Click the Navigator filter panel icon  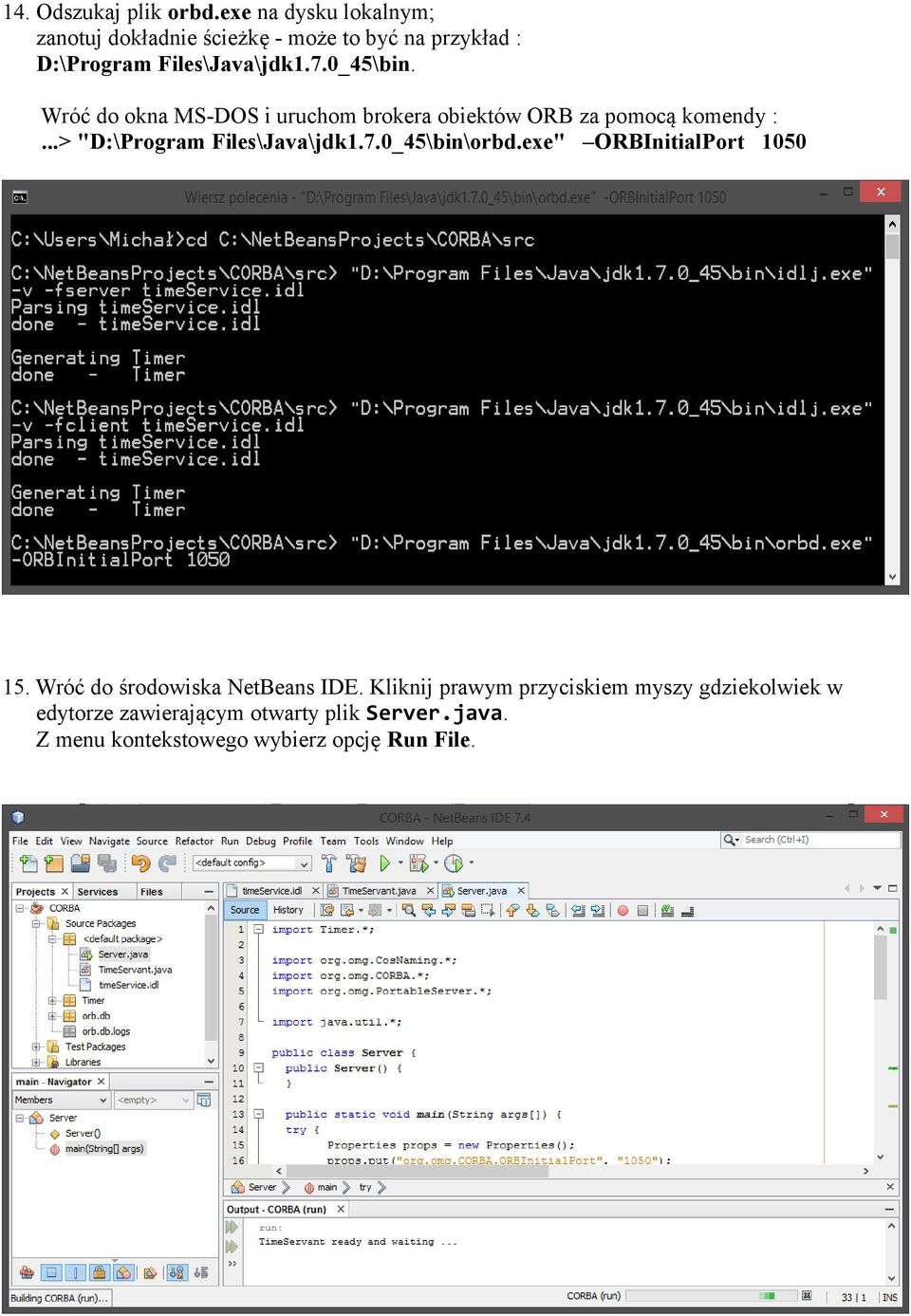204,1100
